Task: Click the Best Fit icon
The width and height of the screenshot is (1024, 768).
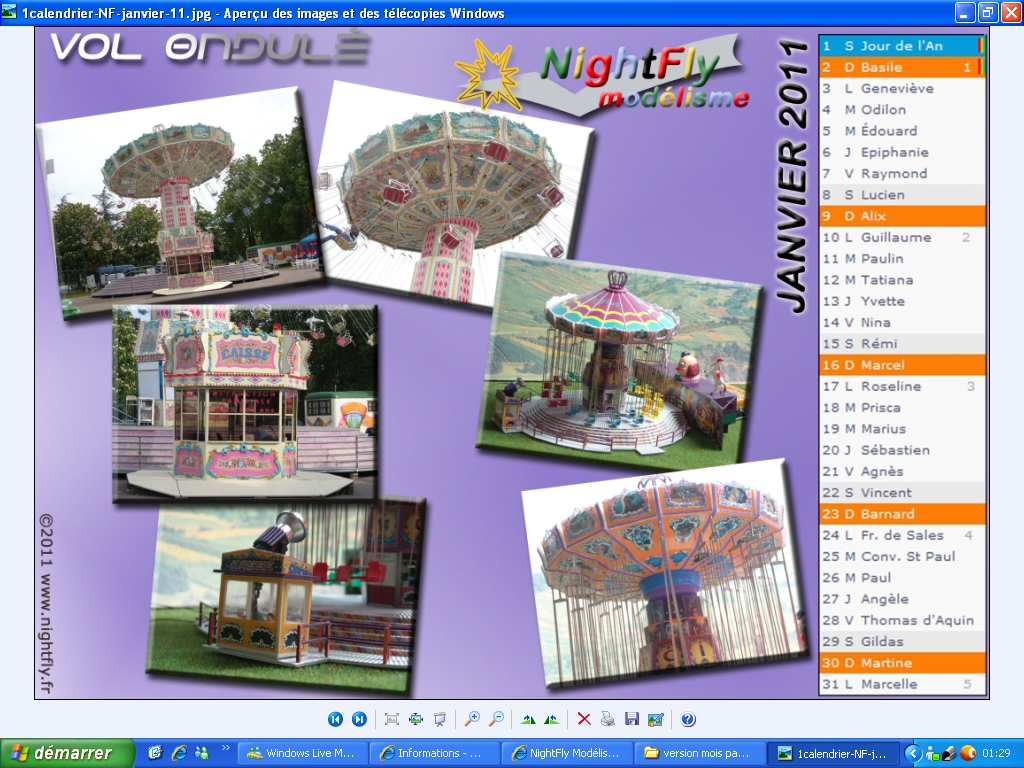Action: click(x=391, y=719)
